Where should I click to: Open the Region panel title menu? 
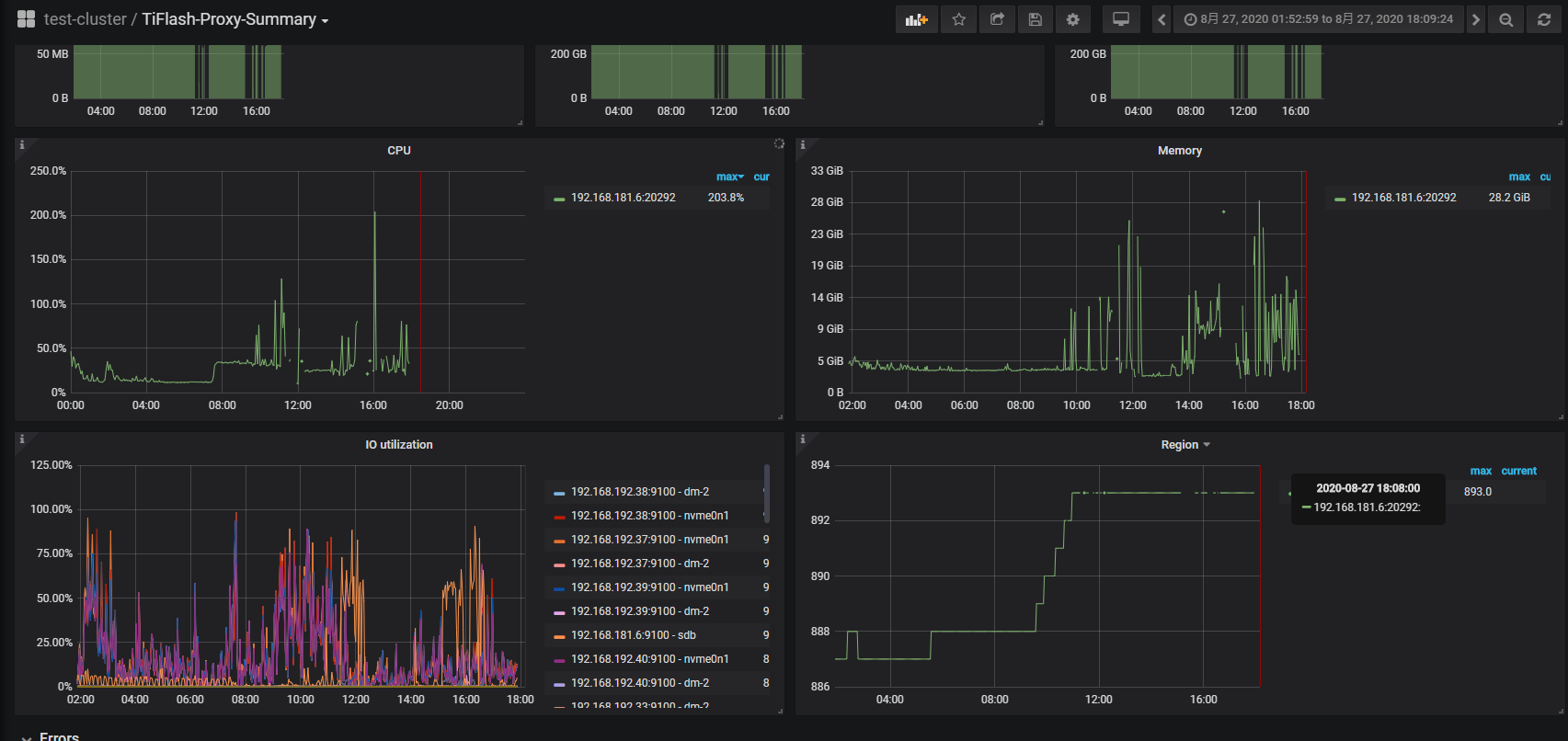click(1185, 445)
